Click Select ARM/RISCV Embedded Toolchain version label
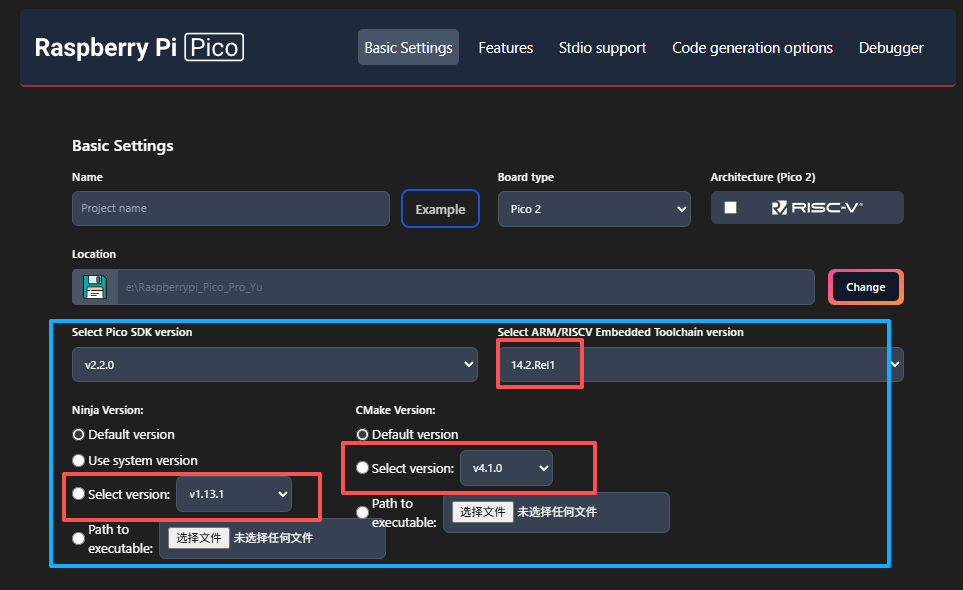The width and height of the screenshot is (963, 590). (x=620, y=332)
